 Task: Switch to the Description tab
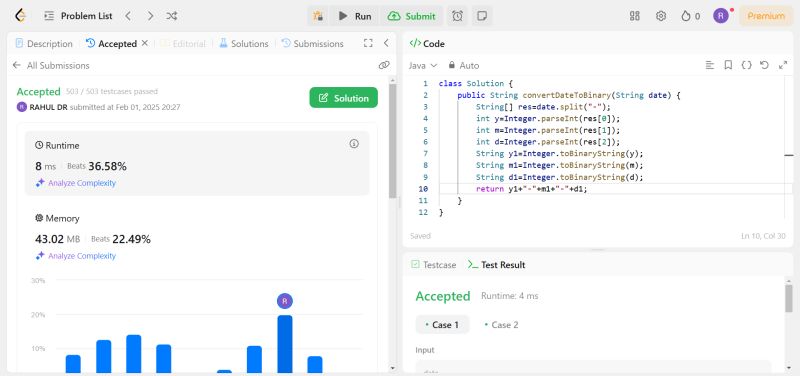pos(44,43)
